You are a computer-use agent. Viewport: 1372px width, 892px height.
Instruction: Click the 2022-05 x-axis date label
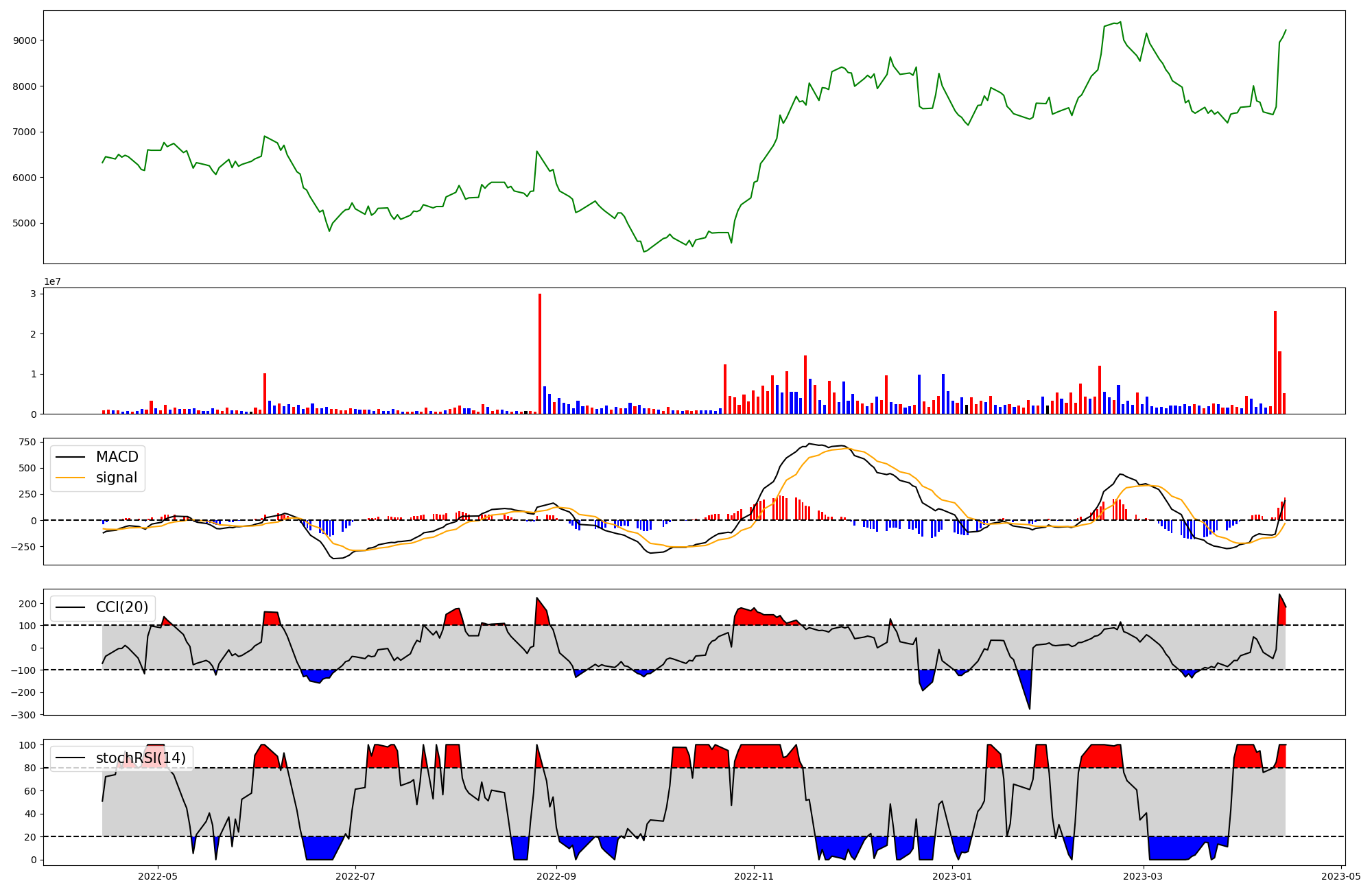point(158,876)
